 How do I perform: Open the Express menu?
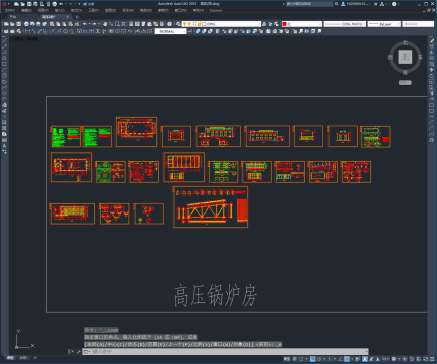[x=216, y=10]
